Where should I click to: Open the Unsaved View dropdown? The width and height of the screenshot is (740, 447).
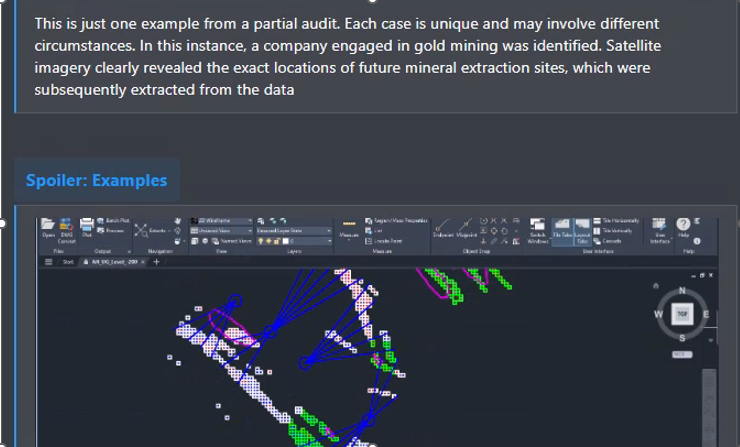(221, 230)
